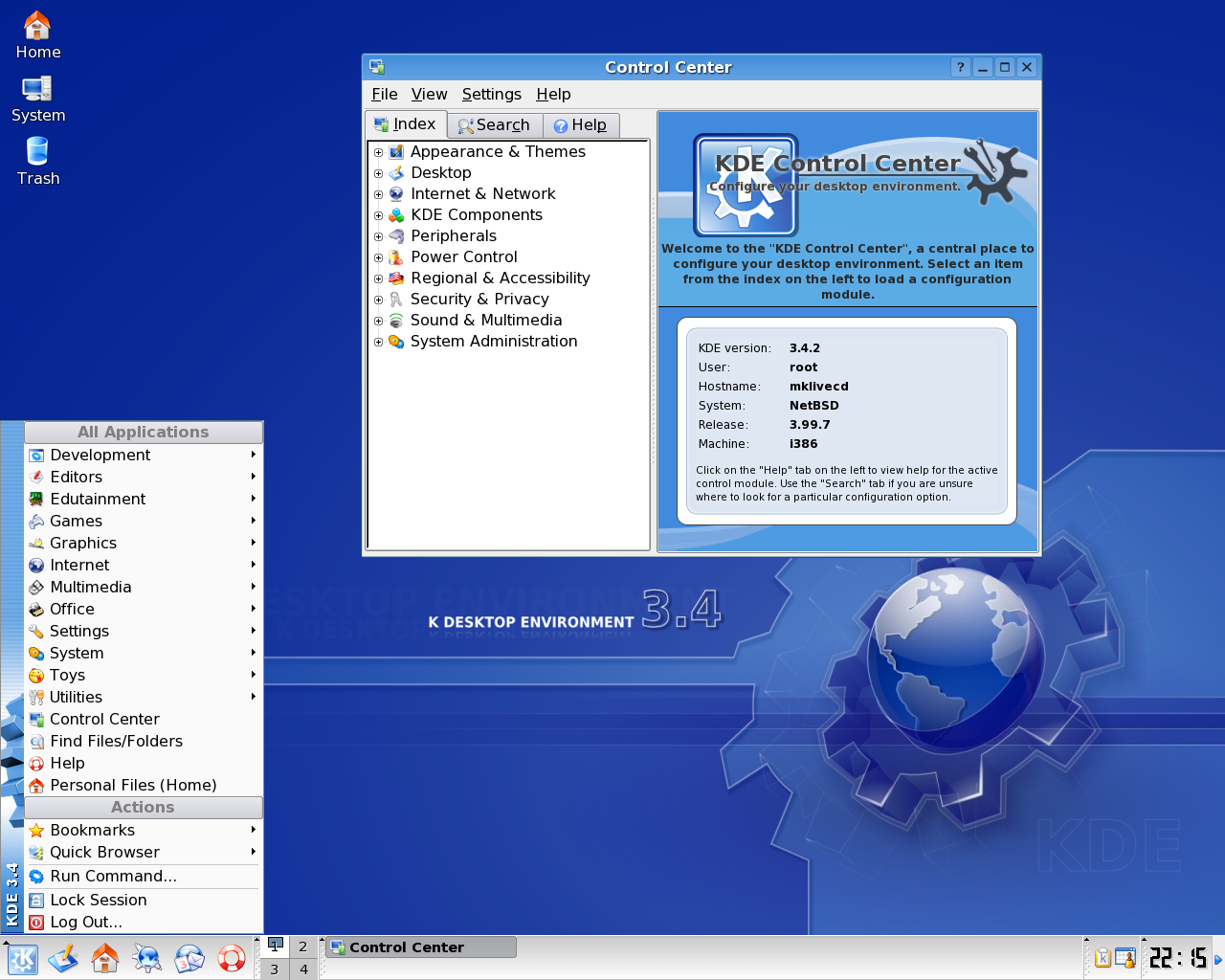The image size is (1225, 980).
Task: Open the Development submenu in K Menu
Action: click(x=144, y=455)
